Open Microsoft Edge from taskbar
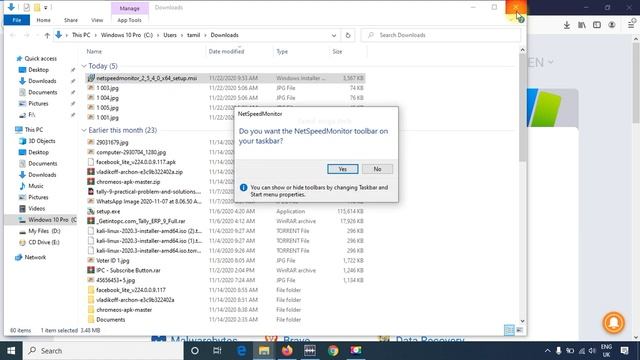 click(x=241, y=351)
